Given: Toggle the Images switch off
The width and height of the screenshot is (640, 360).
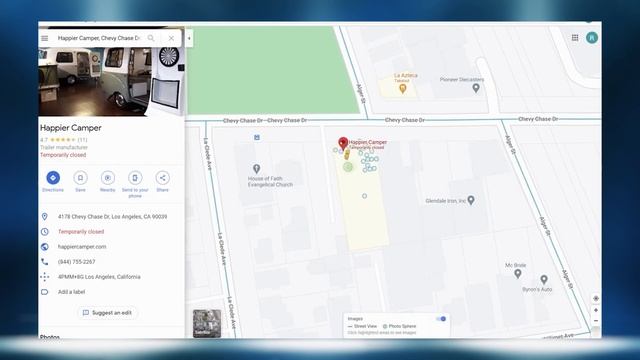Looking at the screenshot, I should tap(441, 319).
